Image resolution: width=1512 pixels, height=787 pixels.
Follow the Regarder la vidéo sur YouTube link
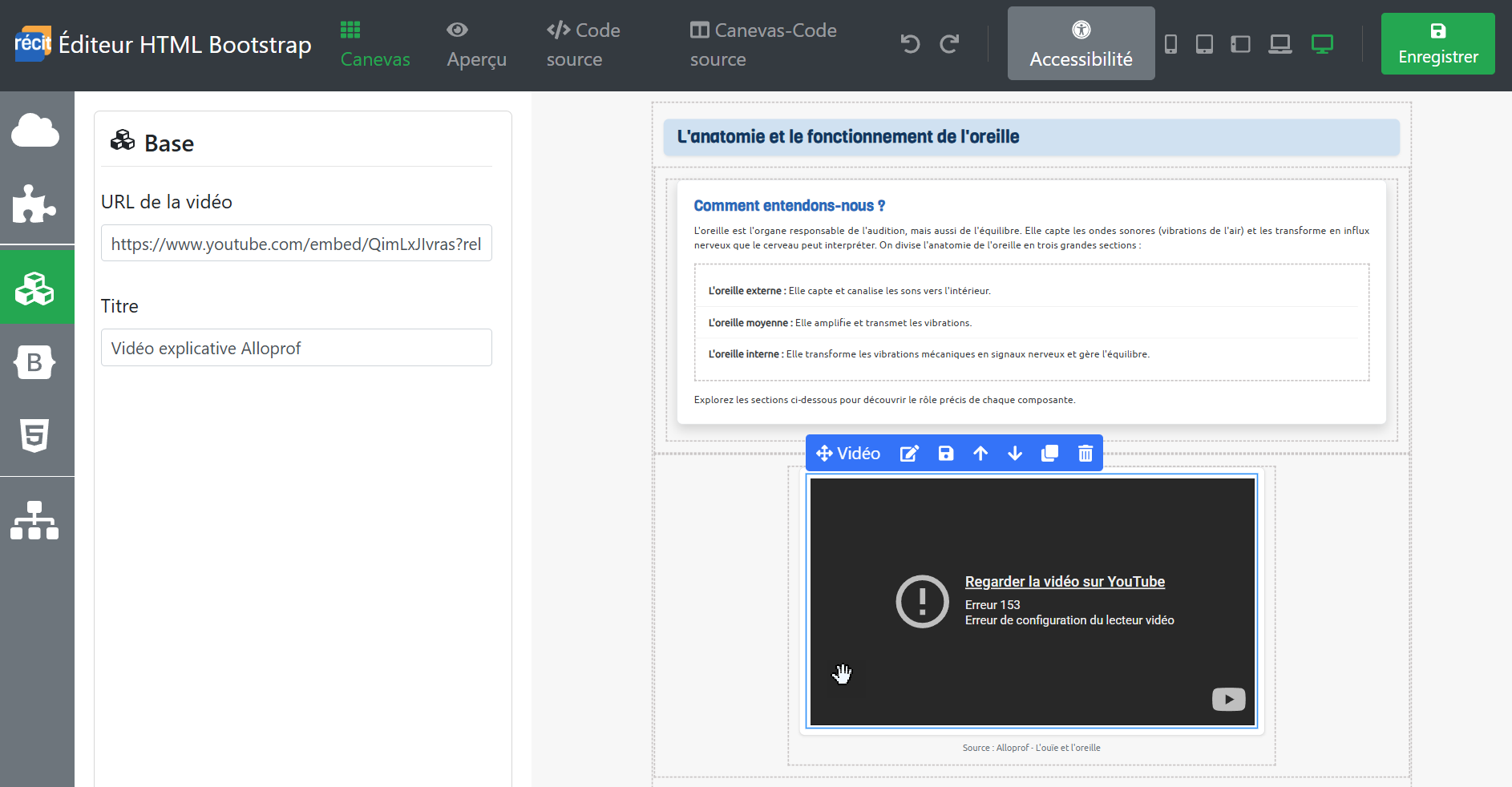pos(1065,582)
